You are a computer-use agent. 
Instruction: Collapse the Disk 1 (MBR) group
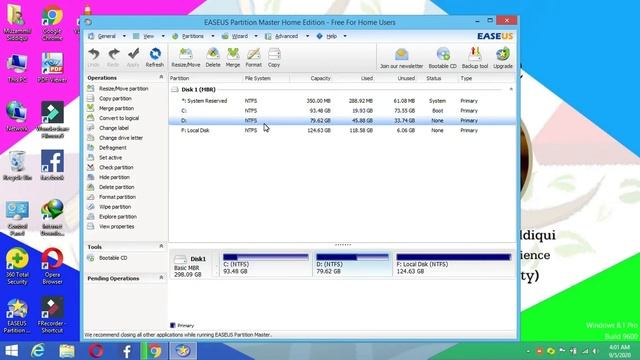point(511,89)
